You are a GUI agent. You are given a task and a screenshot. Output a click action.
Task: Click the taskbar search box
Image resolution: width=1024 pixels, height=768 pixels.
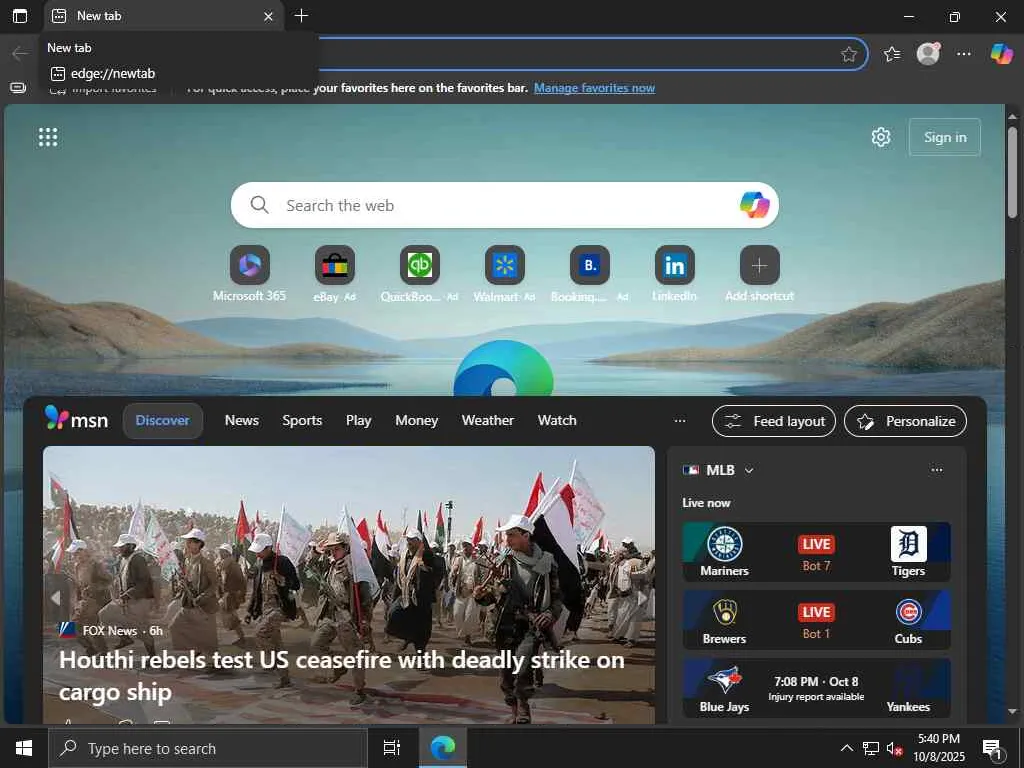[x=208, y=748]
